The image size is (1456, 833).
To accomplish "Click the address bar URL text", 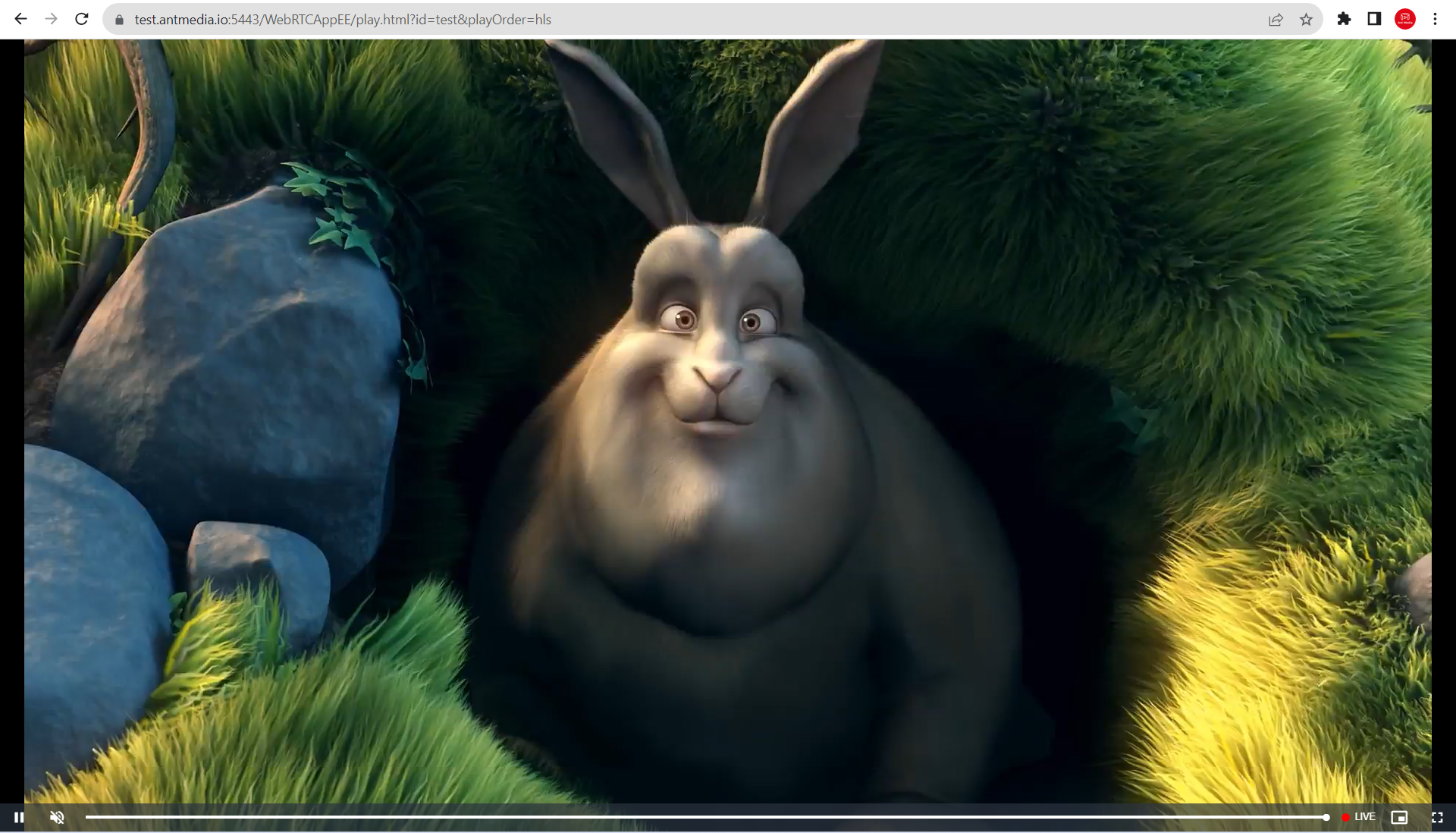I will [343, 20].
